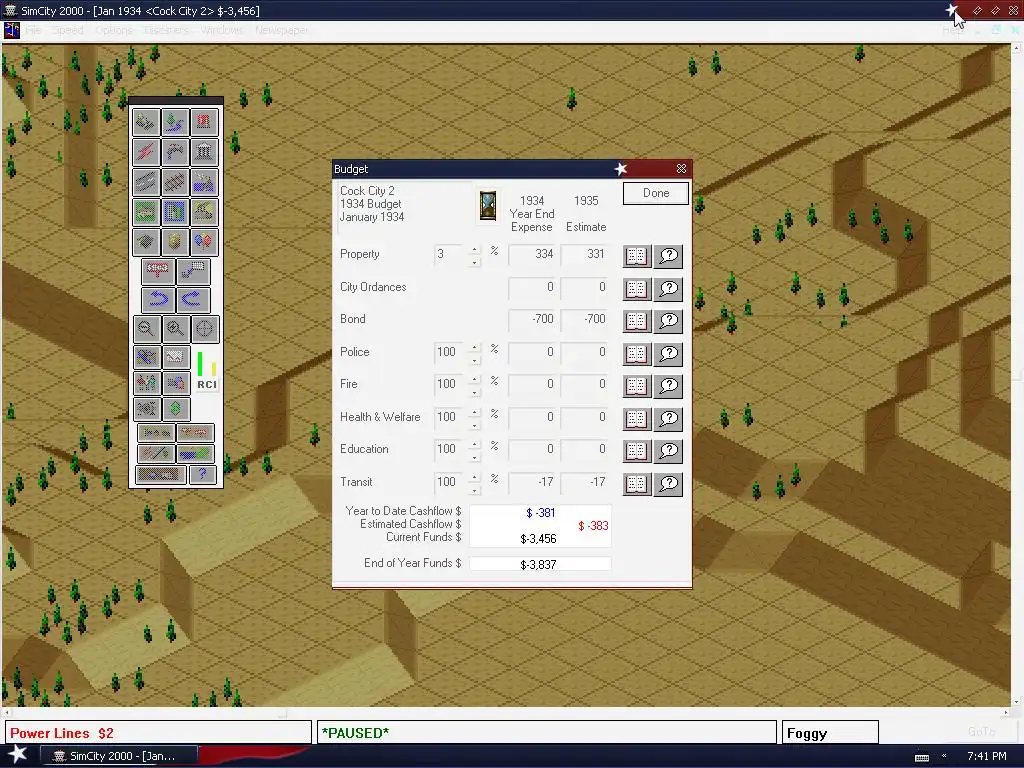1024x768 pixels.
Task: Select the Landscape trees and water tool
Action: pos(175,122)
